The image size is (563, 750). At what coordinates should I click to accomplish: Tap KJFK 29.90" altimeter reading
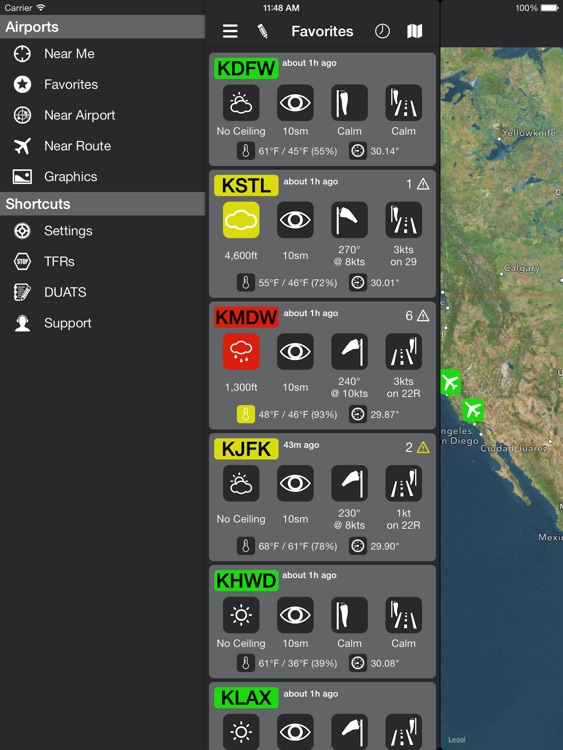[385, 546]
